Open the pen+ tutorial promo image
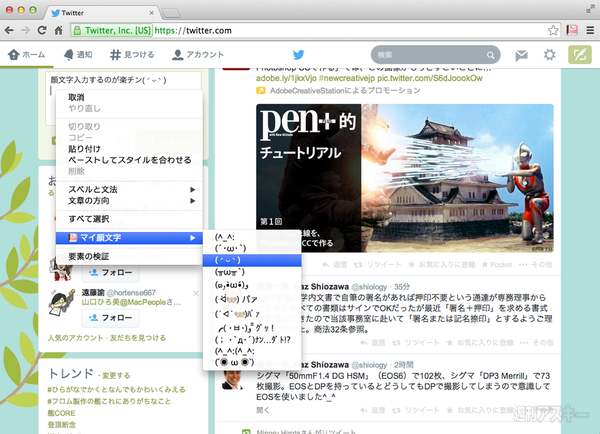 pos(405,178)
